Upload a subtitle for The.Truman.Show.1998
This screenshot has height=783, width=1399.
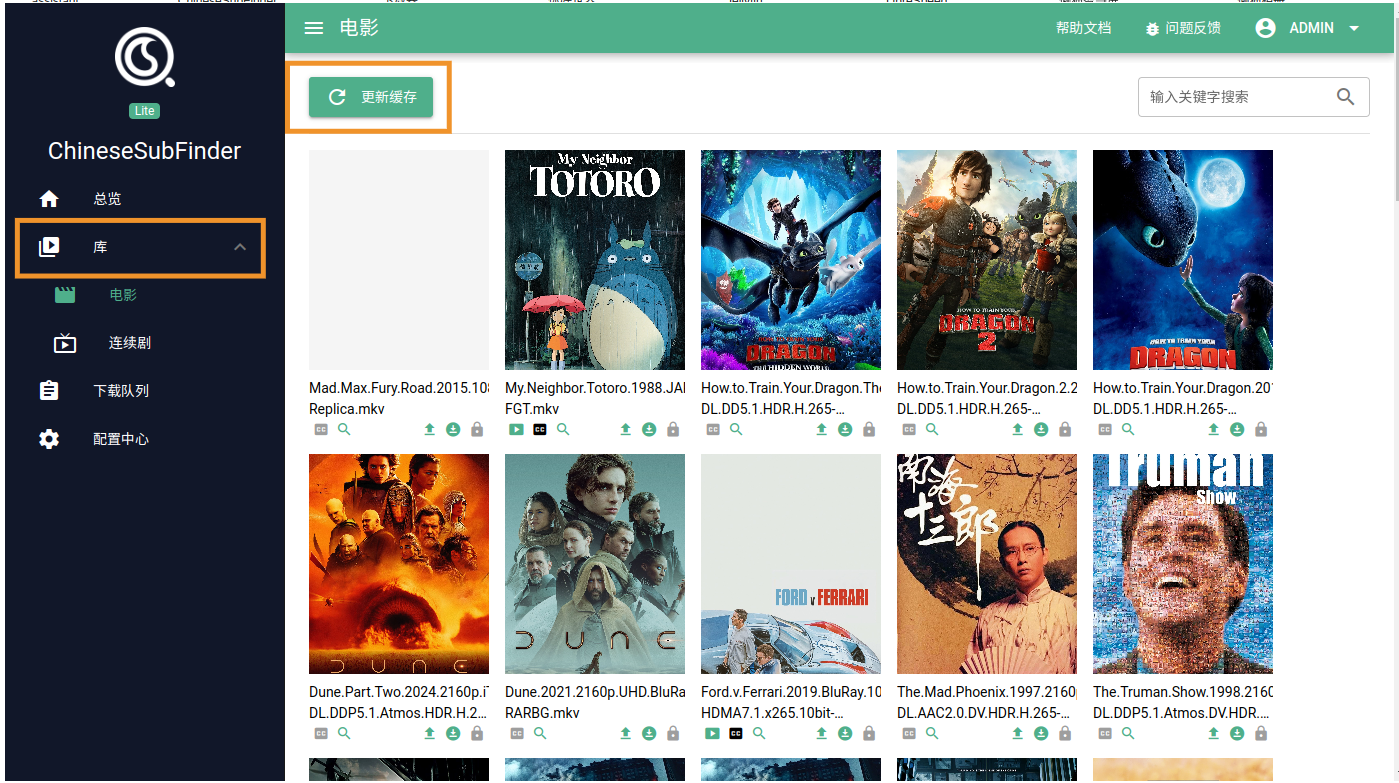pyautogui.click(x=1213, y=733)
